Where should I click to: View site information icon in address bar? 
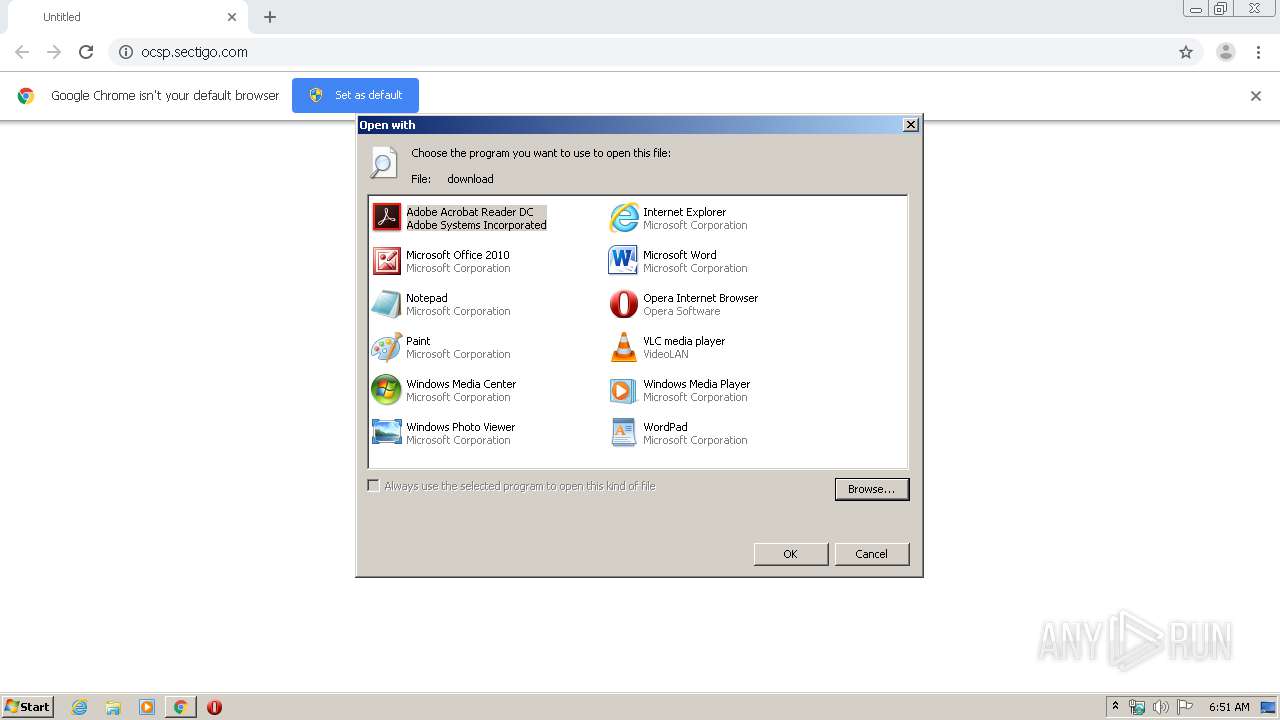[125, 52]
